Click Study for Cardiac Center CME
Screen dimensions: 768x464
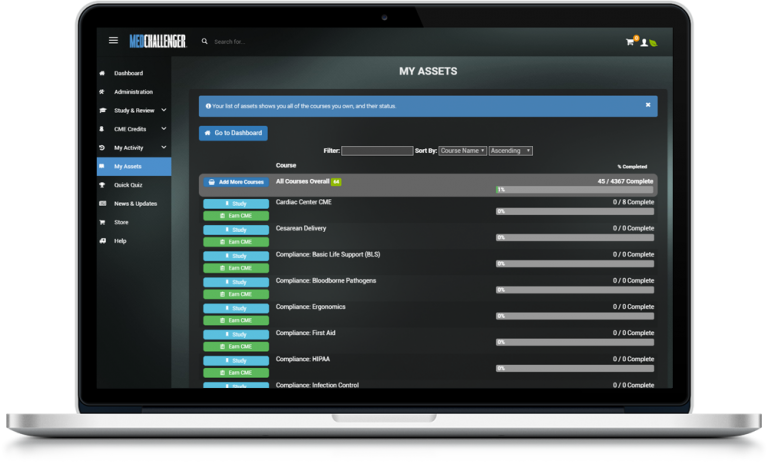pos(236,204)
